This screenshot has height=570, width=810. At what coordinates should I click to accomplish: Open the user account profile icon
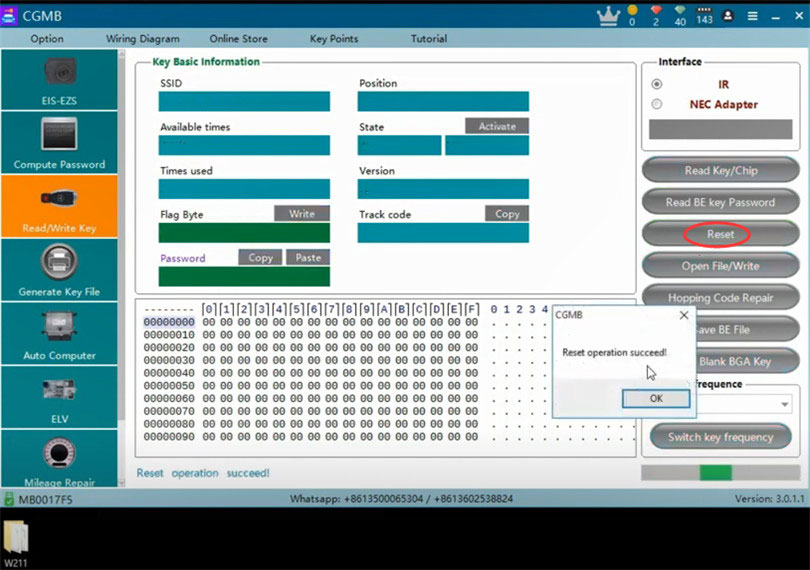click(728, 16)
